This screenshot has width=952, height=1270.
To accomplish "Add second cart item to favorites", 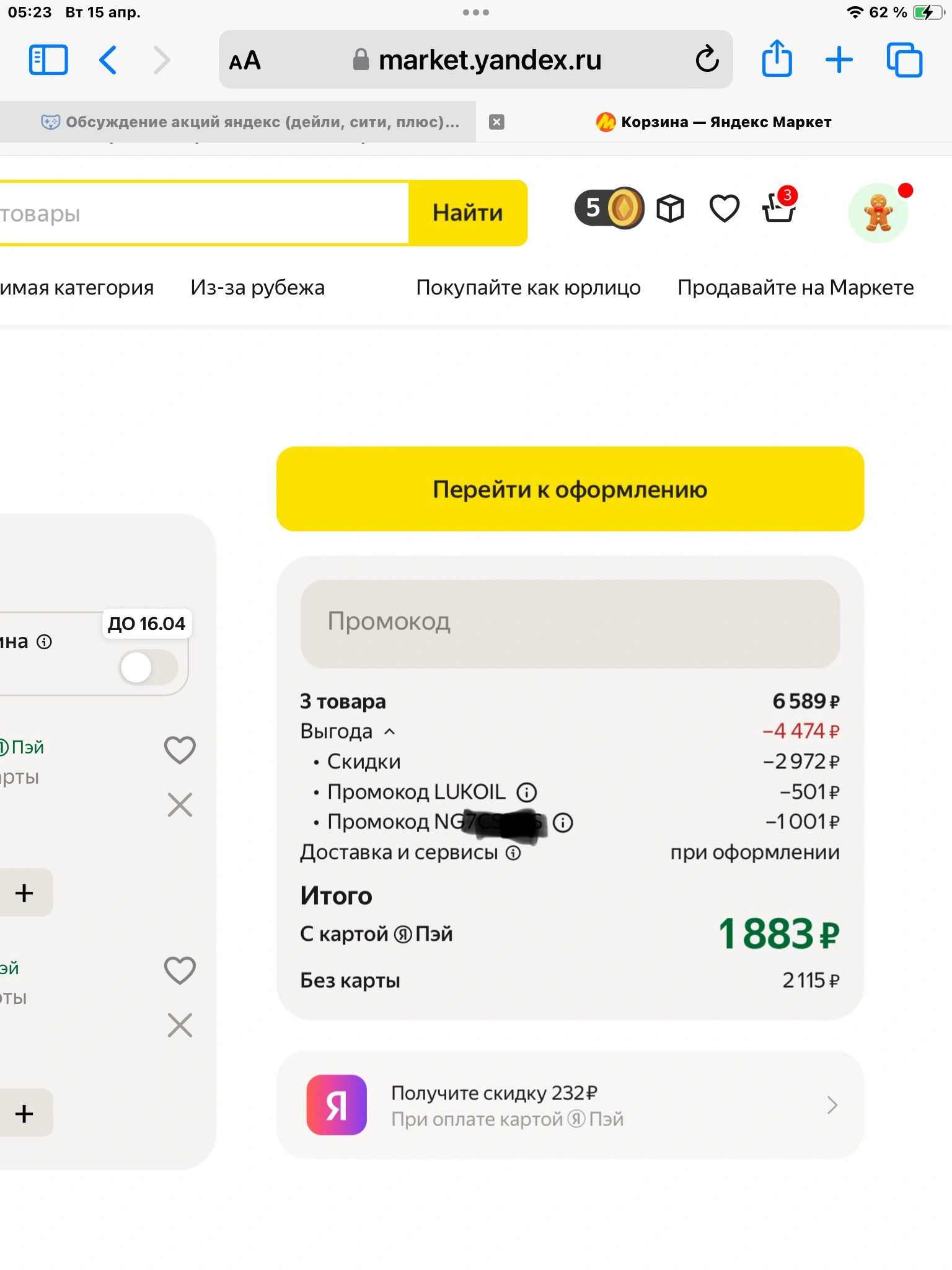I will coord(180,970).
